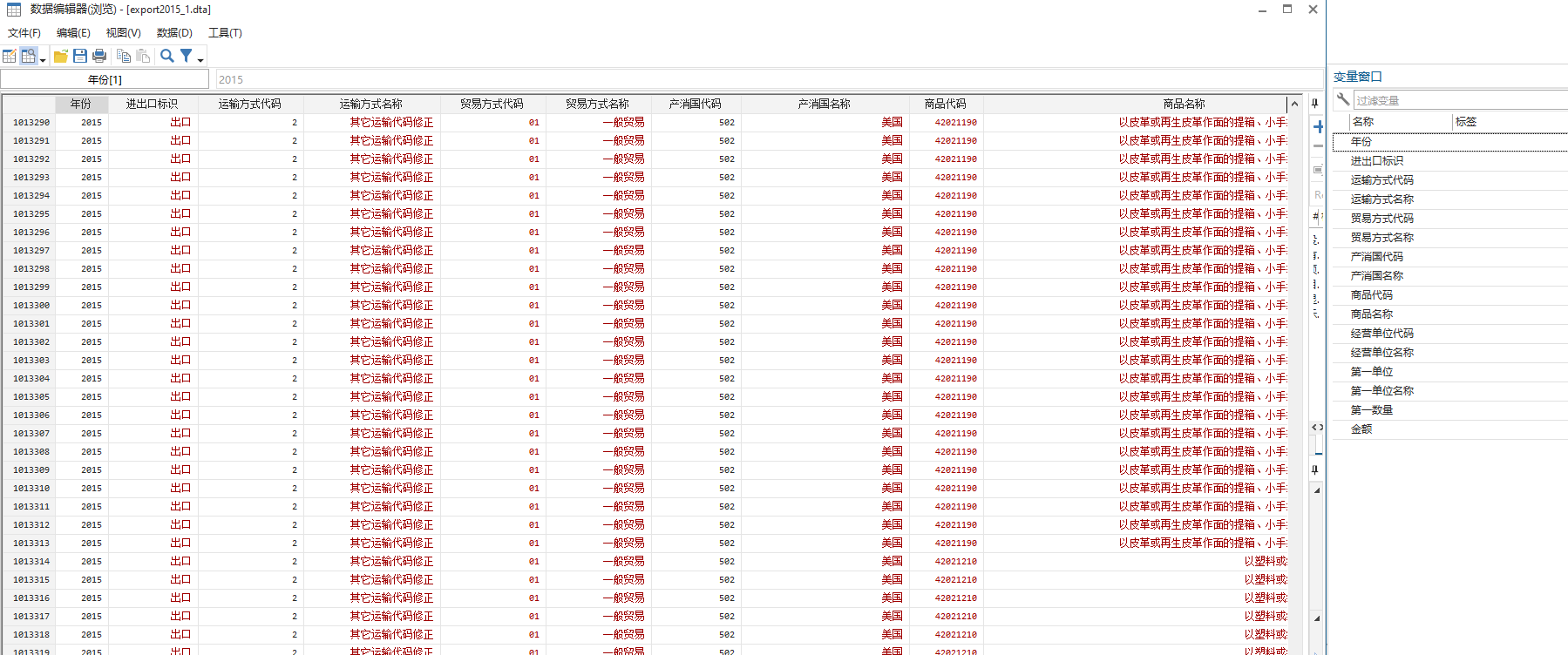
Task: Select row number 1013300
Action: pyautogui.click(x=31, y=306)
